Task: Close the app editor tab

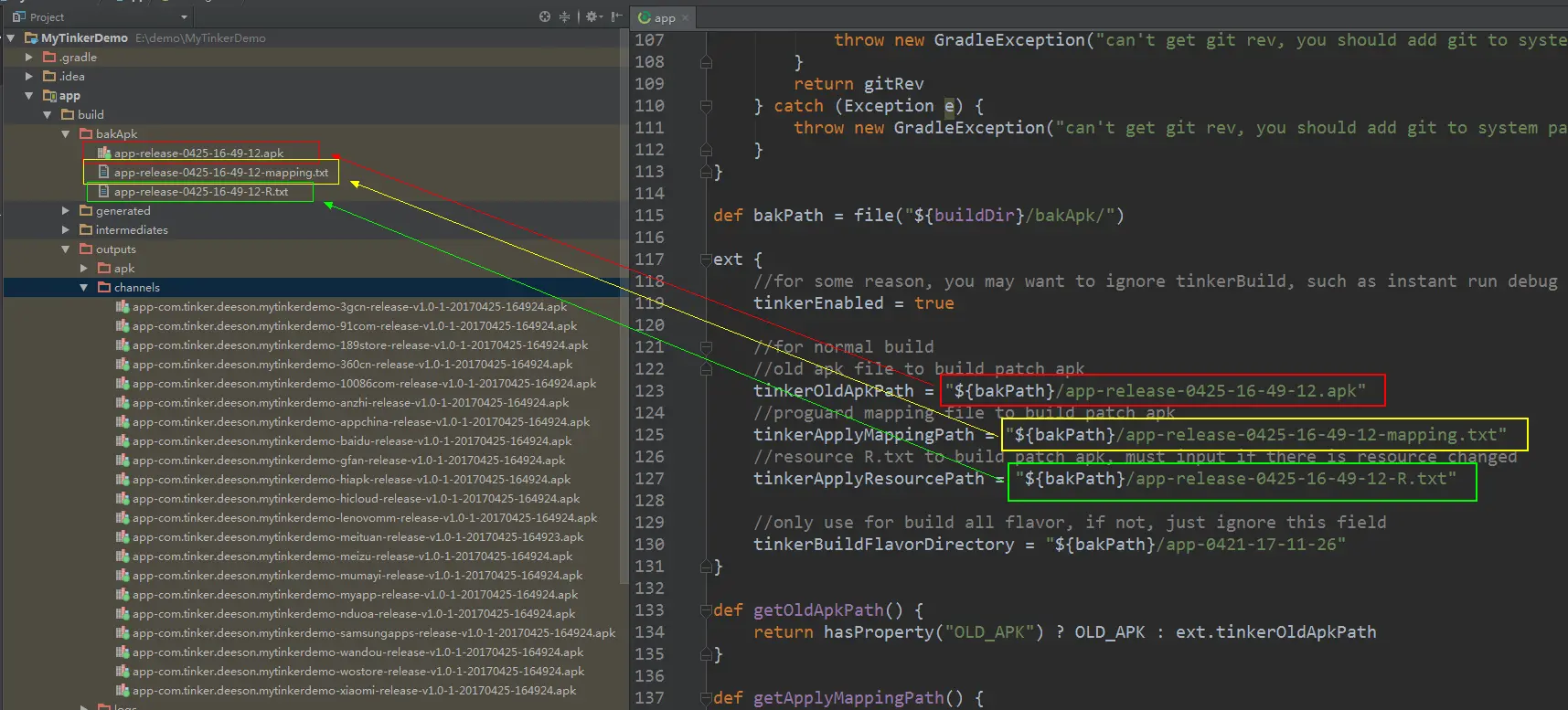Action: (686, 17)
